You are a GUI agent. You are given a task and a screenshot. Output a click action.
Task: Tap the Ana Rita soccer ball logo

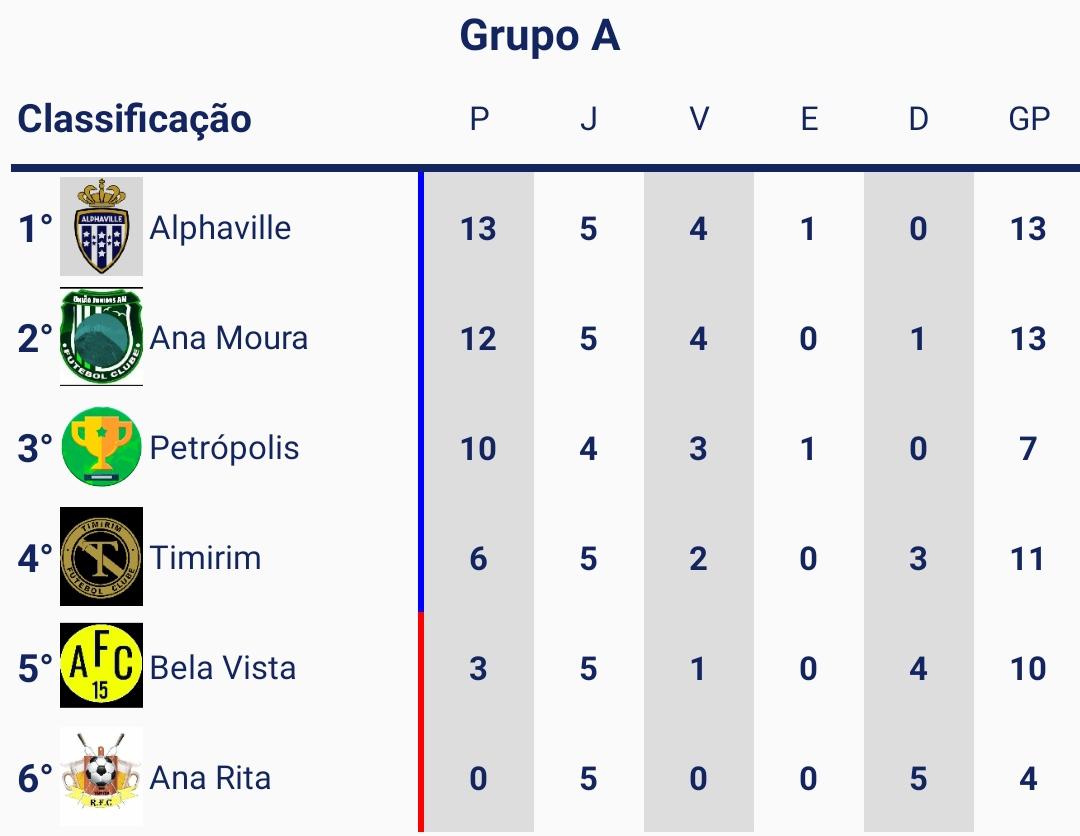click(x=101, y=776)
